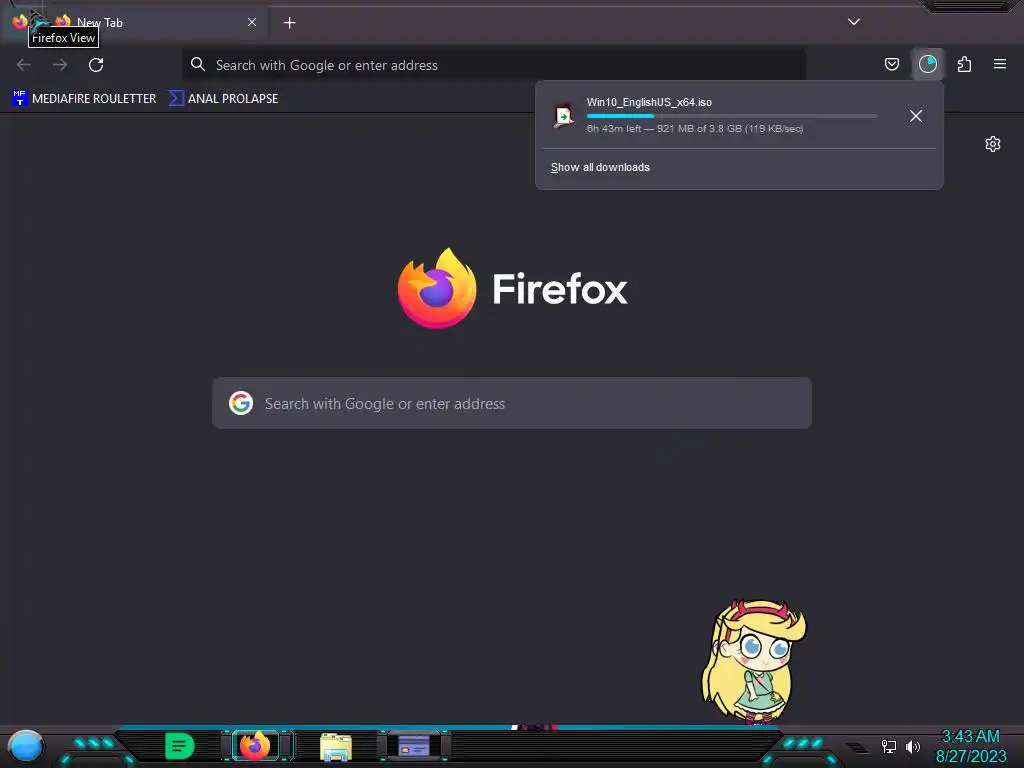Open the Extensions menu
This screenshot has width=1024, height=768.
964,64
